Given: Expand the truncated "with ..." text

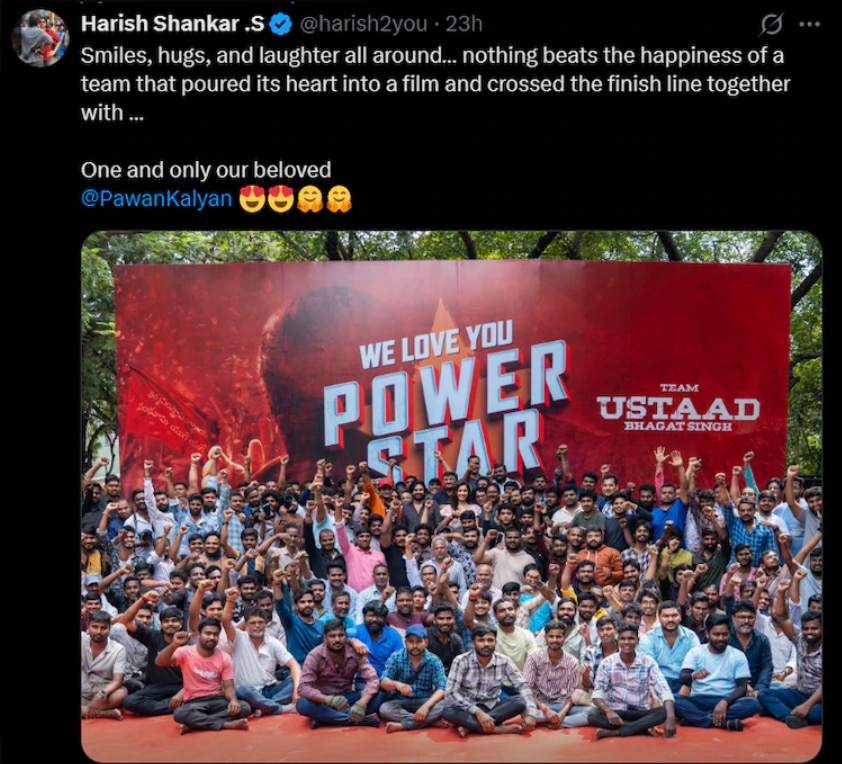Looking at the screenshot, I should (112, 113).
